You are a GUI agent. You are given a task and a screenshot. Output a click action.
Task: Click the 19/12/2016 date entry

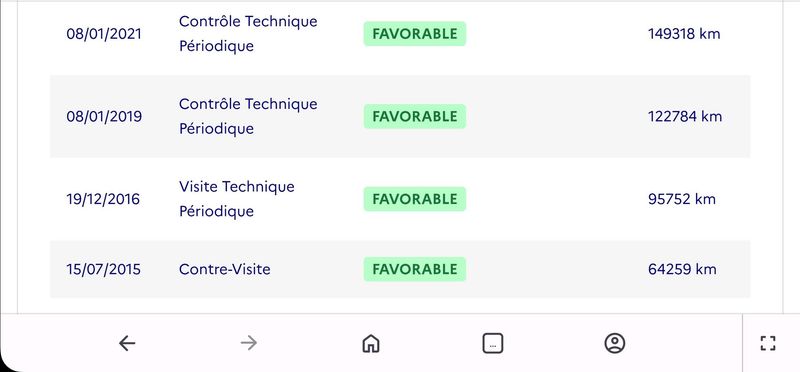(103, 200)
